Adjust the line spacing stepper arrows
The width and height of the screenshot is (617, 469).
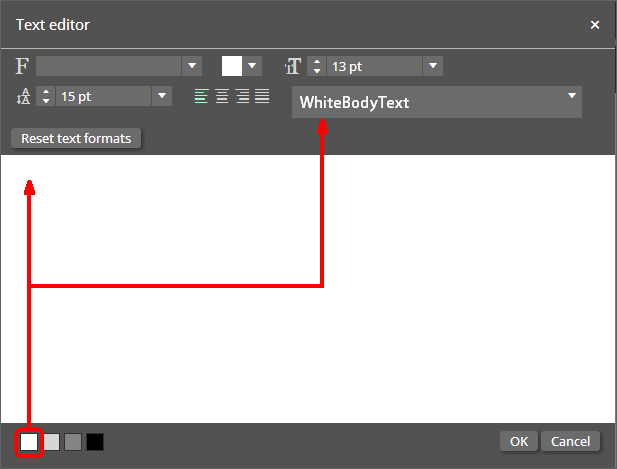coord(46,97)
